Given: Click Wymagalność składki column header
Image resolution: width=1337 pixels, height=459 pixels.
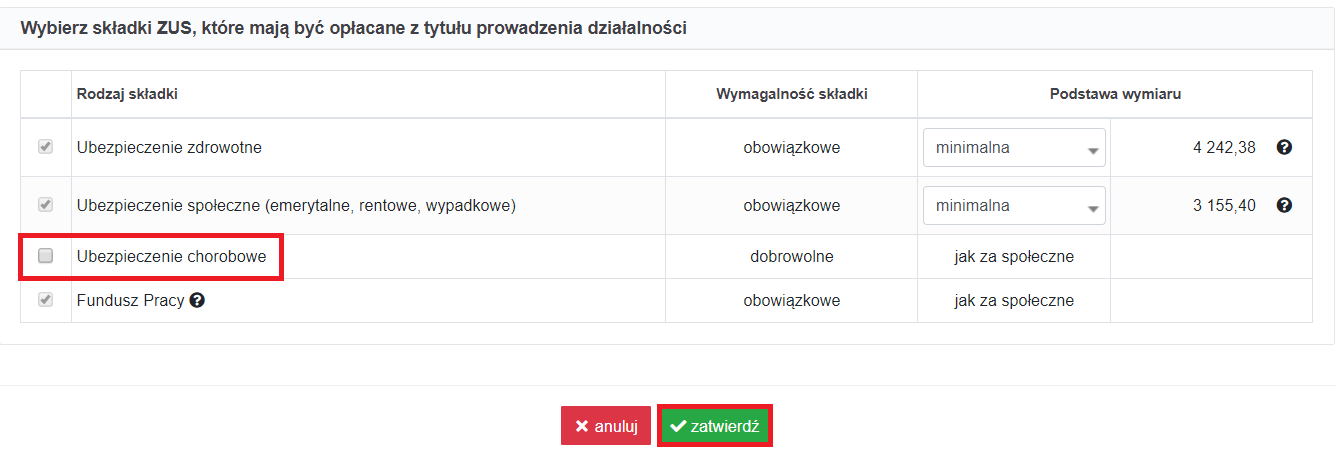Looking at the screenshot, I should click(792, 94).
